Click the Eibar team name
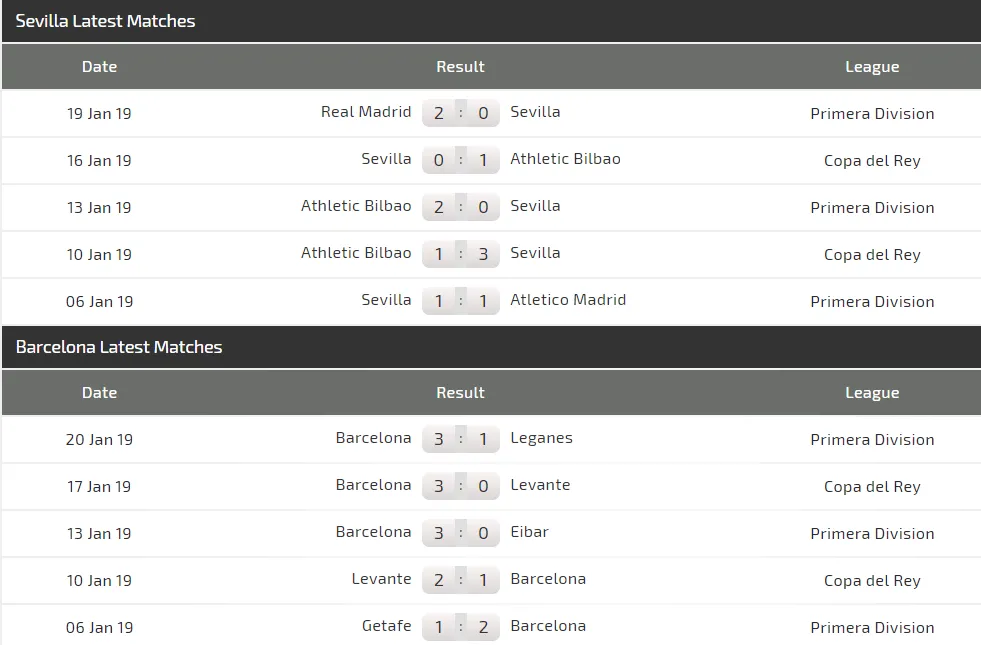Image resolution: width=981 pixels, height=645 pixels. tap(529, 532)
